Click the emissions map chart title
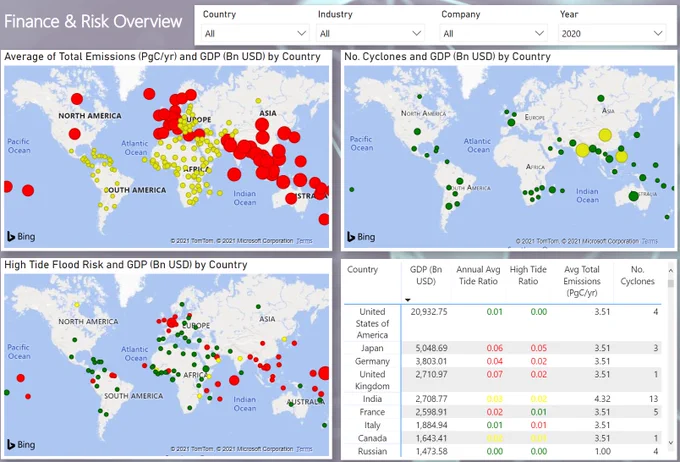The image size is (680, 462). (162, 57)
